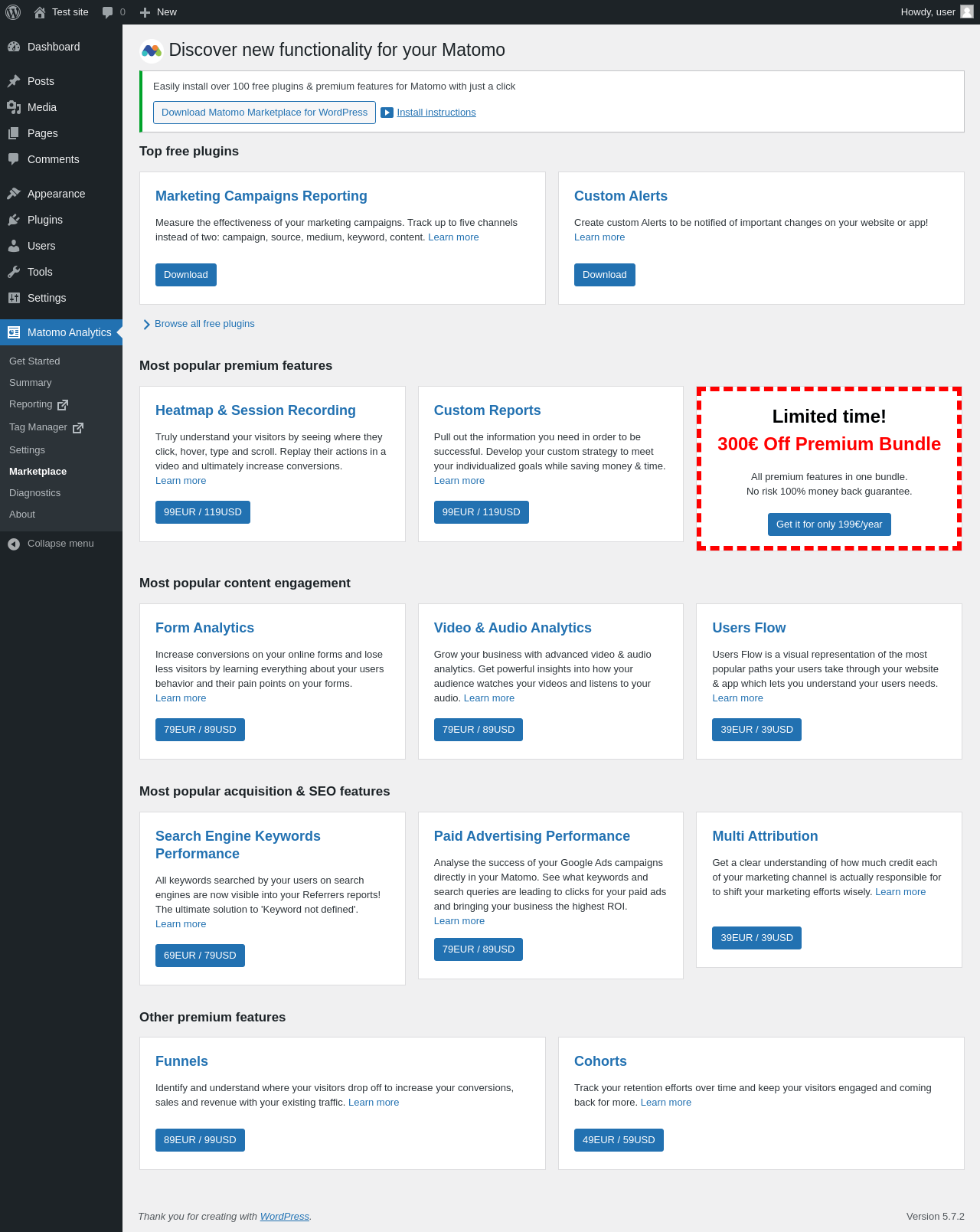Click Learn more for Multi Attribution
Screen dimensions: 980x1232
pos(900,892)
